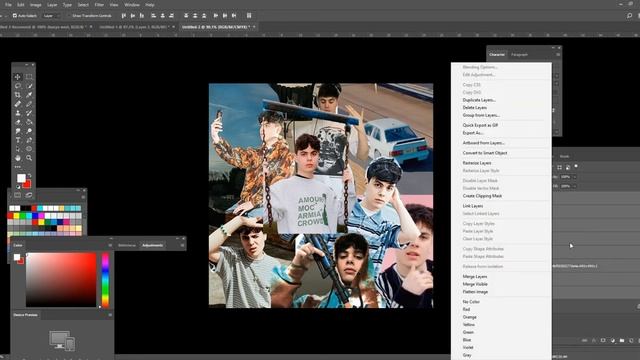Select the Crop tool
This screenshot has height=360, width=640.
pyautogui.click(x=18, y=95)
